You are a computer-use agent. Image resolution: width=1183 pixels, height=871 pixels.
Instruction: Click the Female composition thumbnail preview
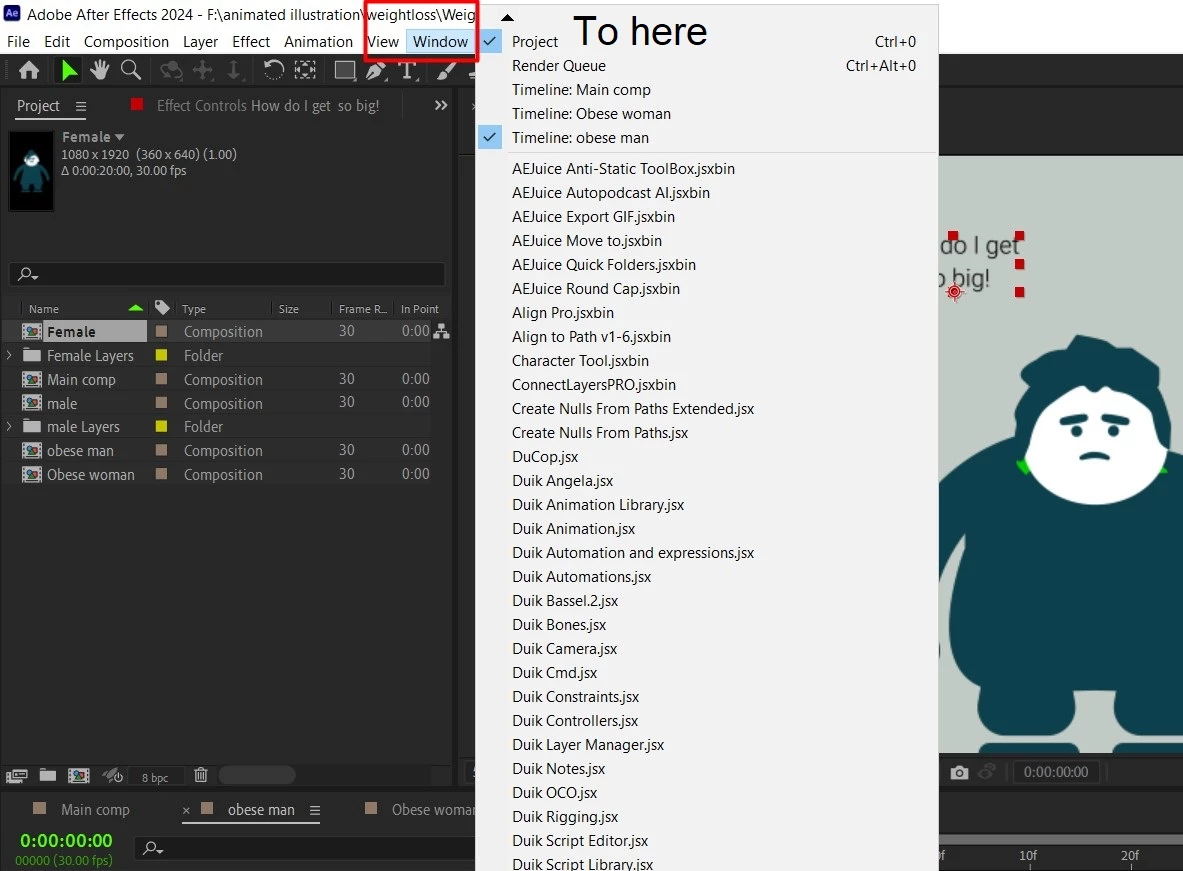(x=31, y=171)
